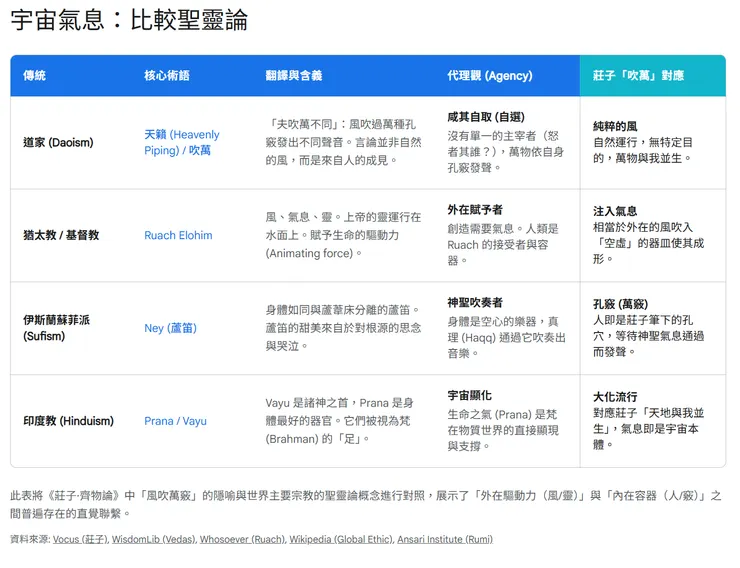Open the Whosoever (Ruach) source link
Viewport: 740px width, 568px height.
pyautogui.click(x=242, y=539)
